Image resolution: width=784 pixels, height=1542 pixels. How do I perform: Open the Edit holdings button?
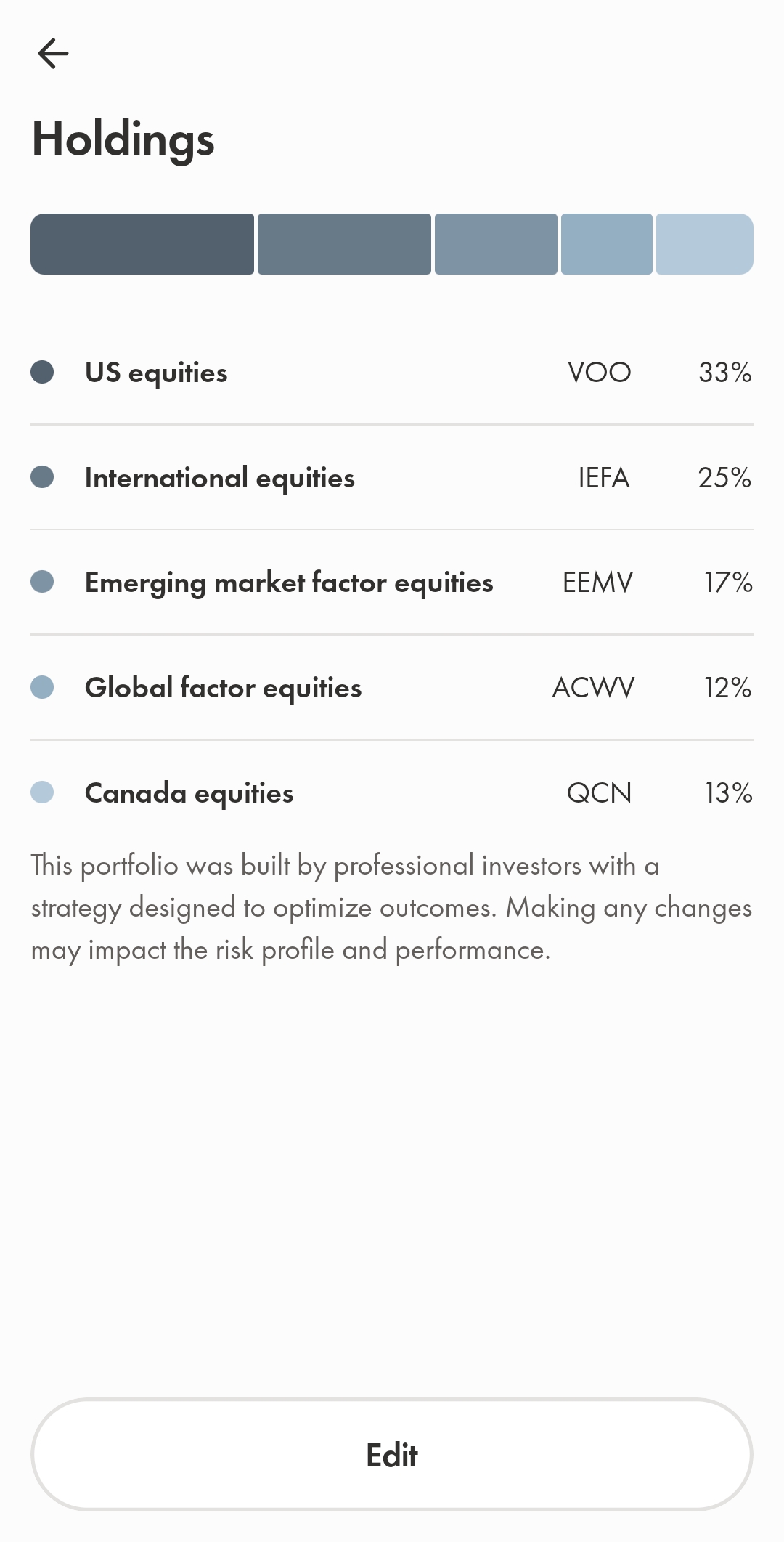coord(392,1455)
